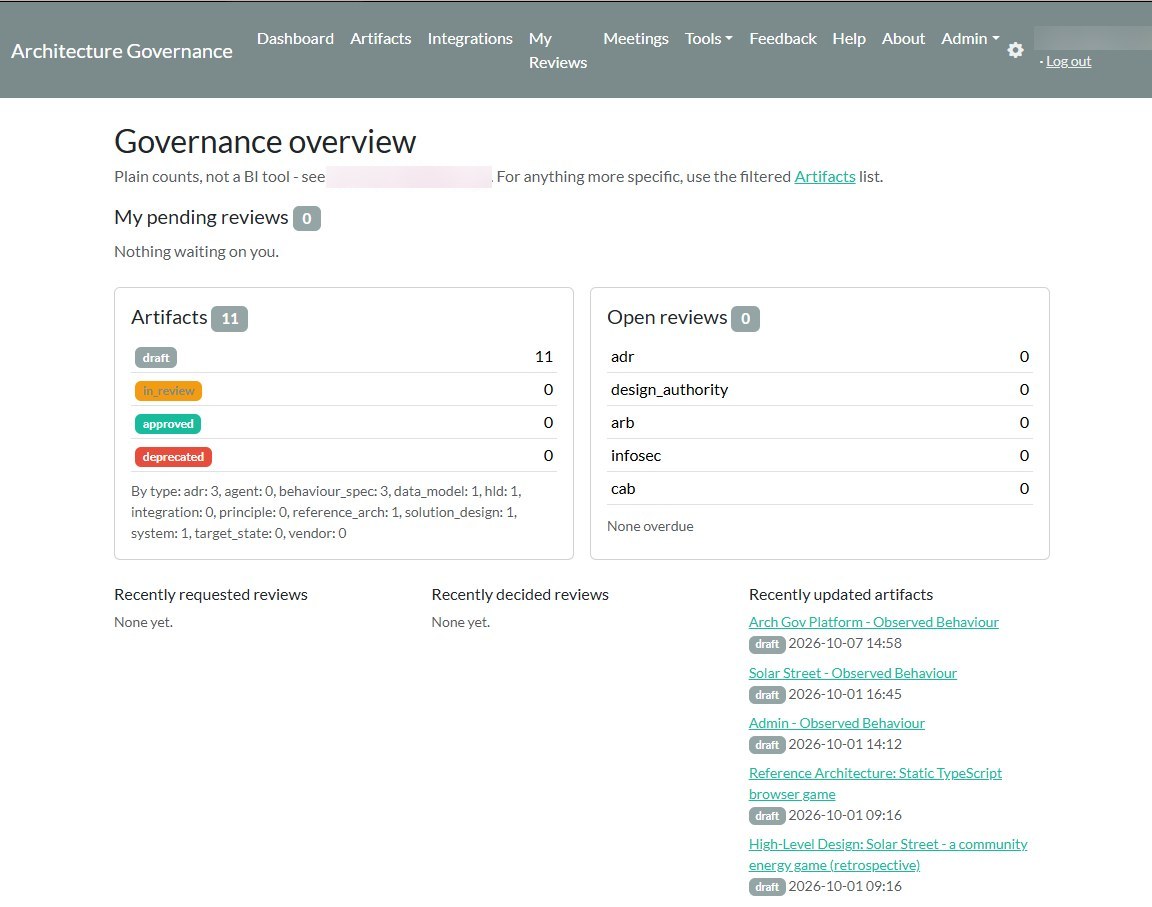
Task: Open High-Level Design: Solar Street artifact
Action: 888,855
